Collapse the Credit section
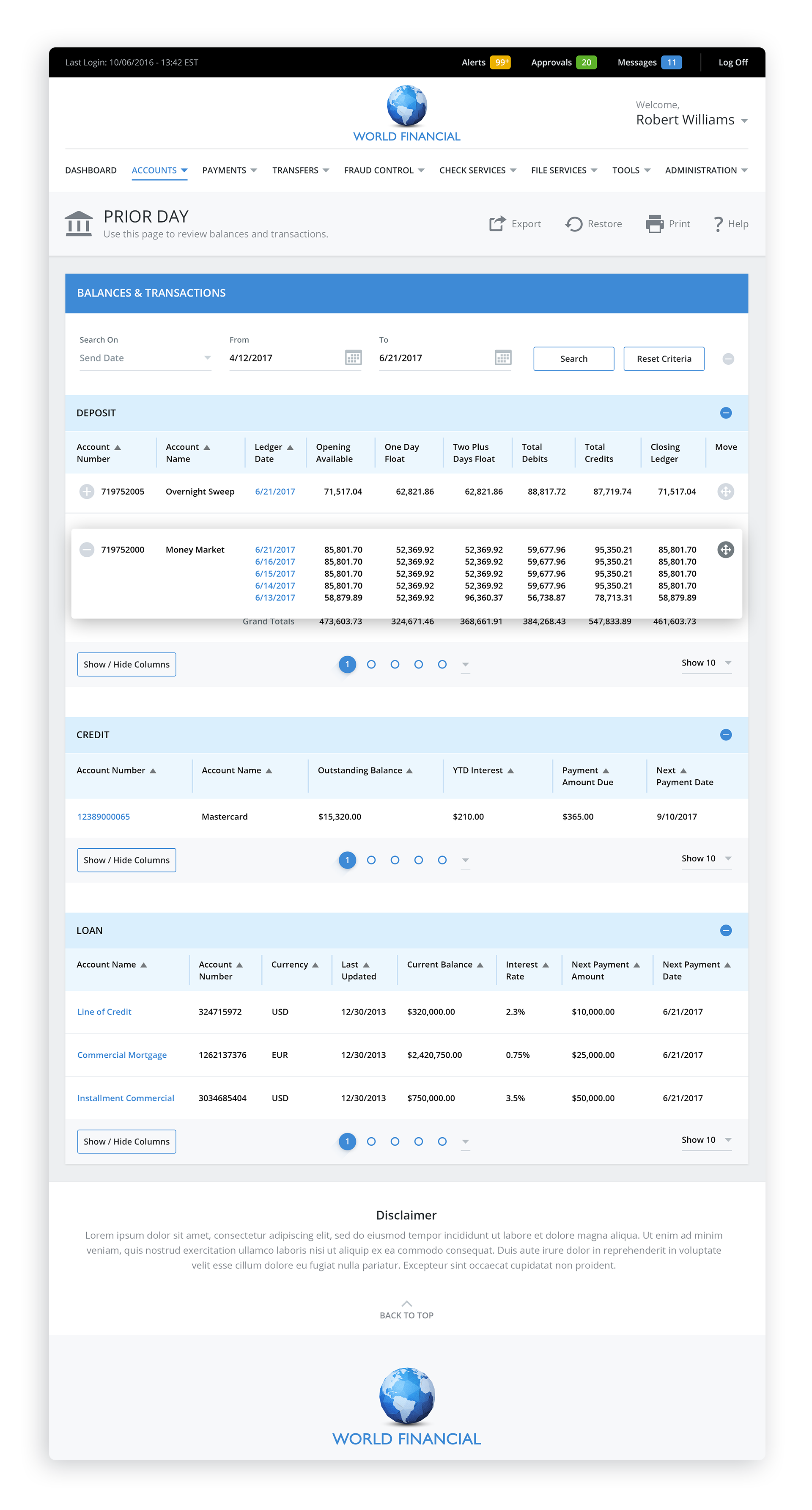Screen dimensions: 812x1510 click(726, 734)
